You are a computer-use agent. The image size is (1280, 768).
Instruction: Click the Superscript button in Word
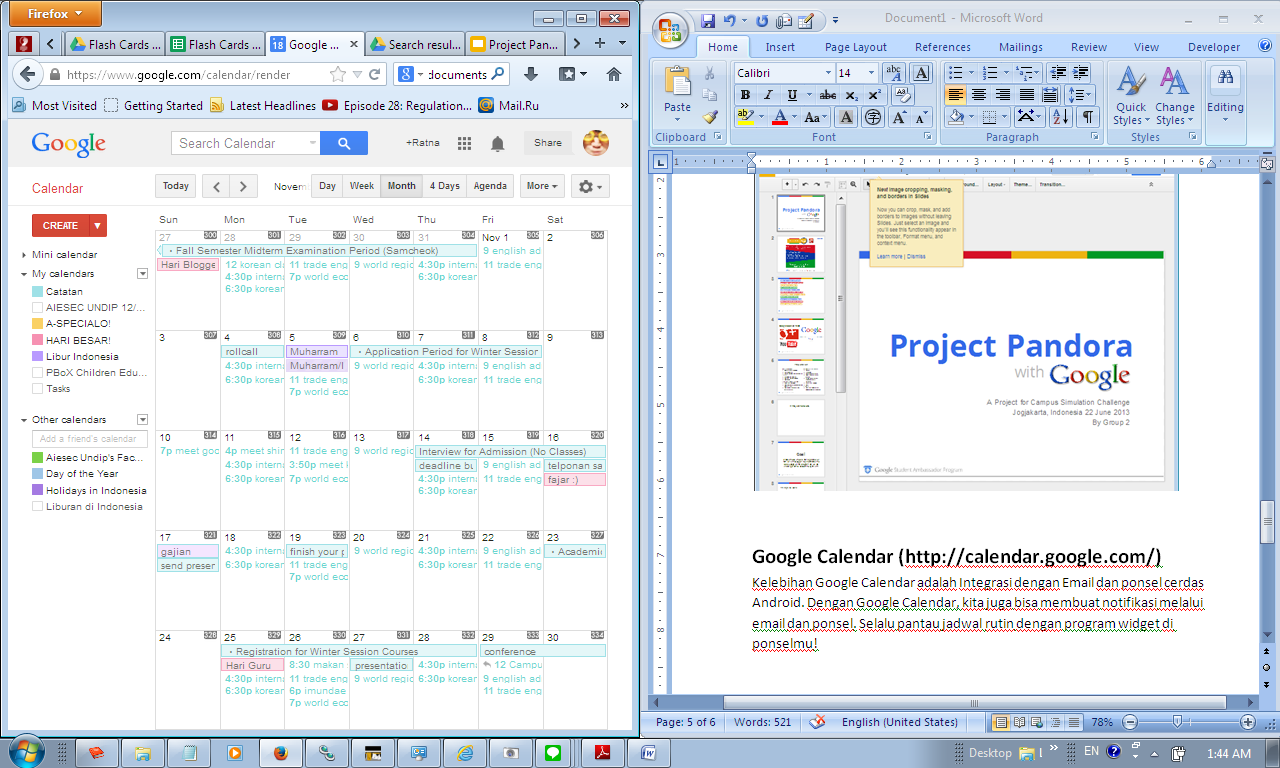pyautogui.click(x=874, y=95)
